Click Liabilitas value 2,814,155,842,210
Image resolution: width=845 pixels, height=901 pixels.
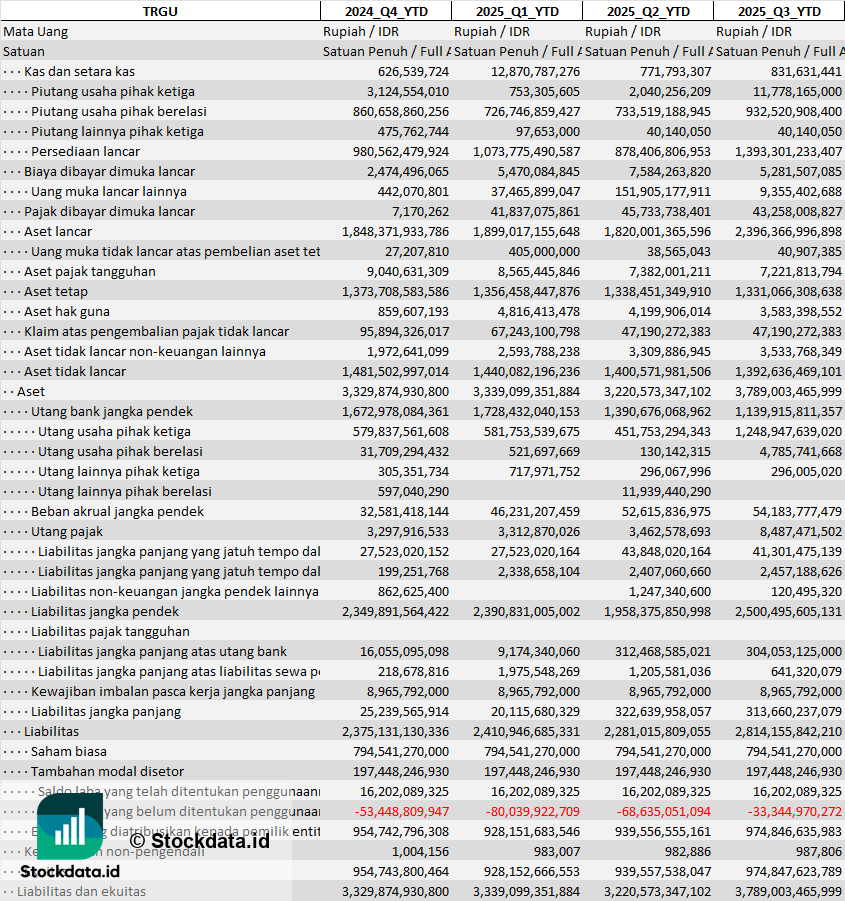[788, 731]
